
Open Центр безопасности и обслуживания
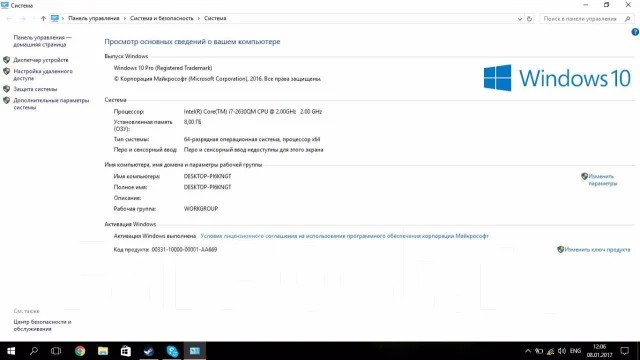point(42,325)
